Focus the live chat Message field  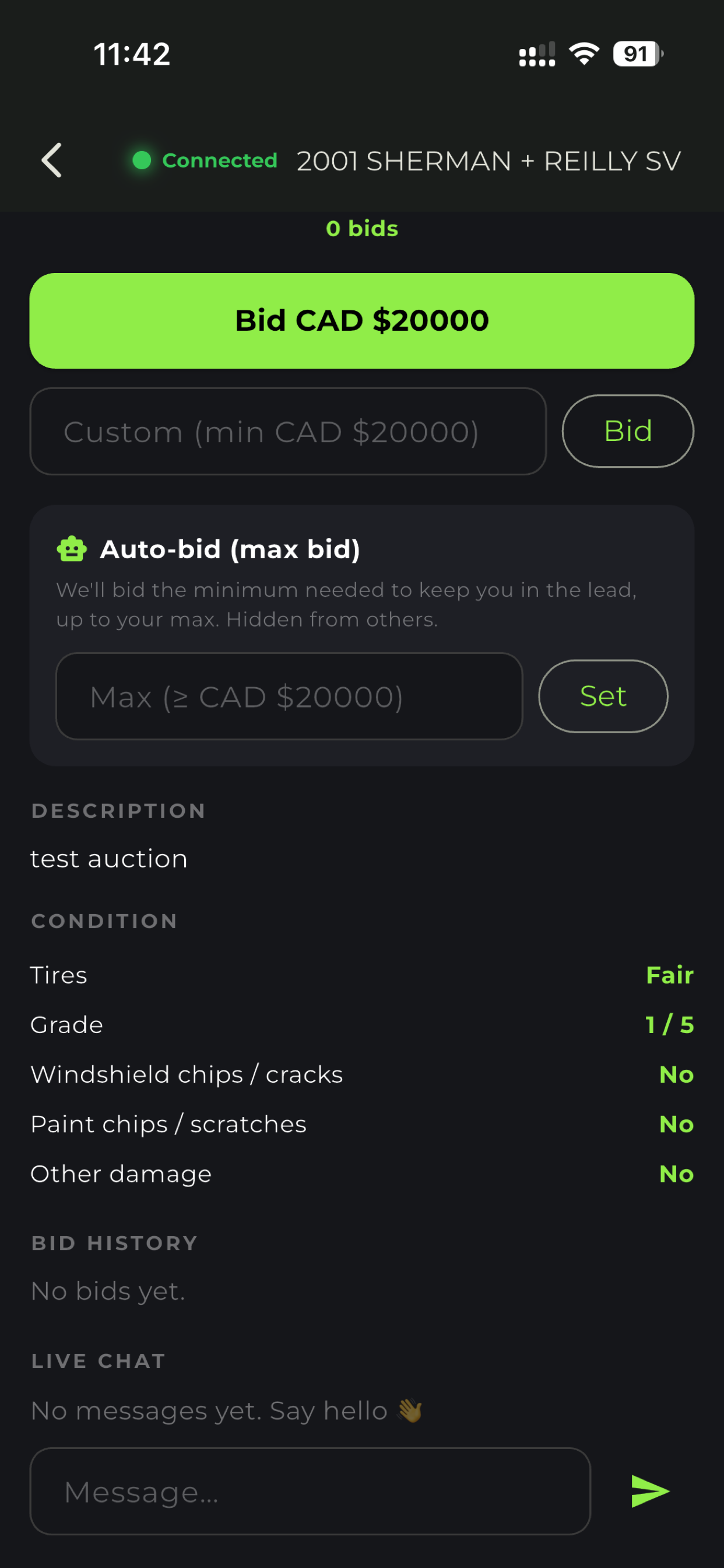point(310,1492)
